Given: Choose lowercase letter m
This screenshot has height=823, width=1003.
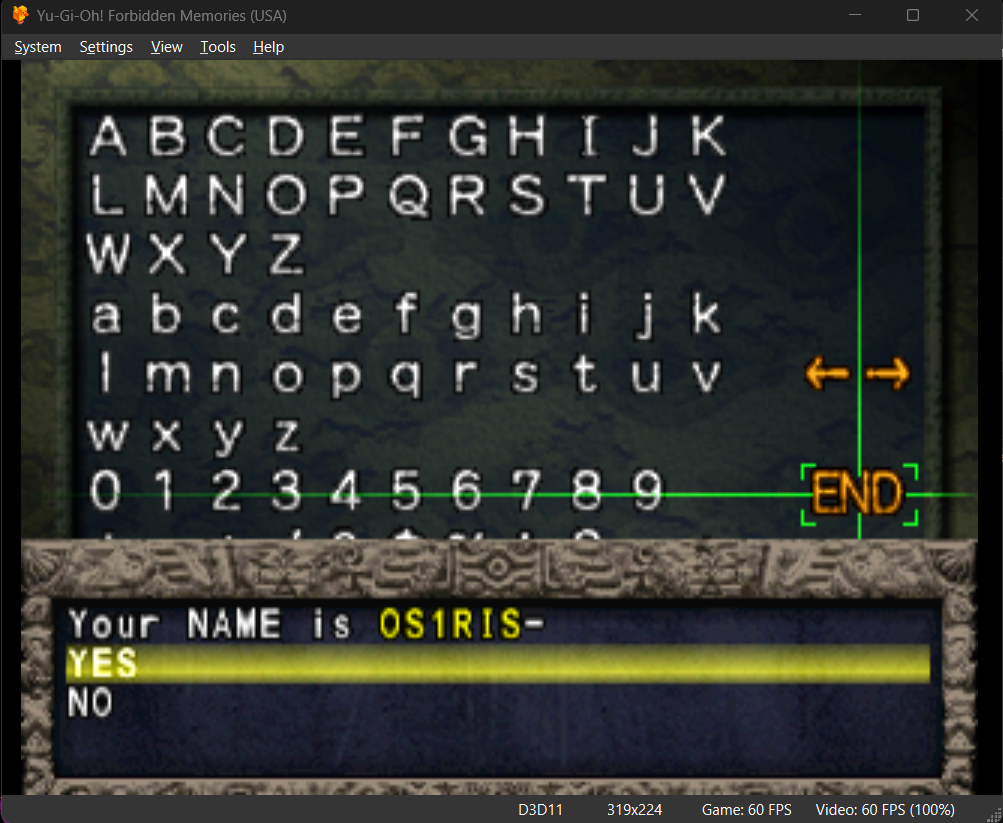Looking at the screenshot, I should click(x=167, y=375).
